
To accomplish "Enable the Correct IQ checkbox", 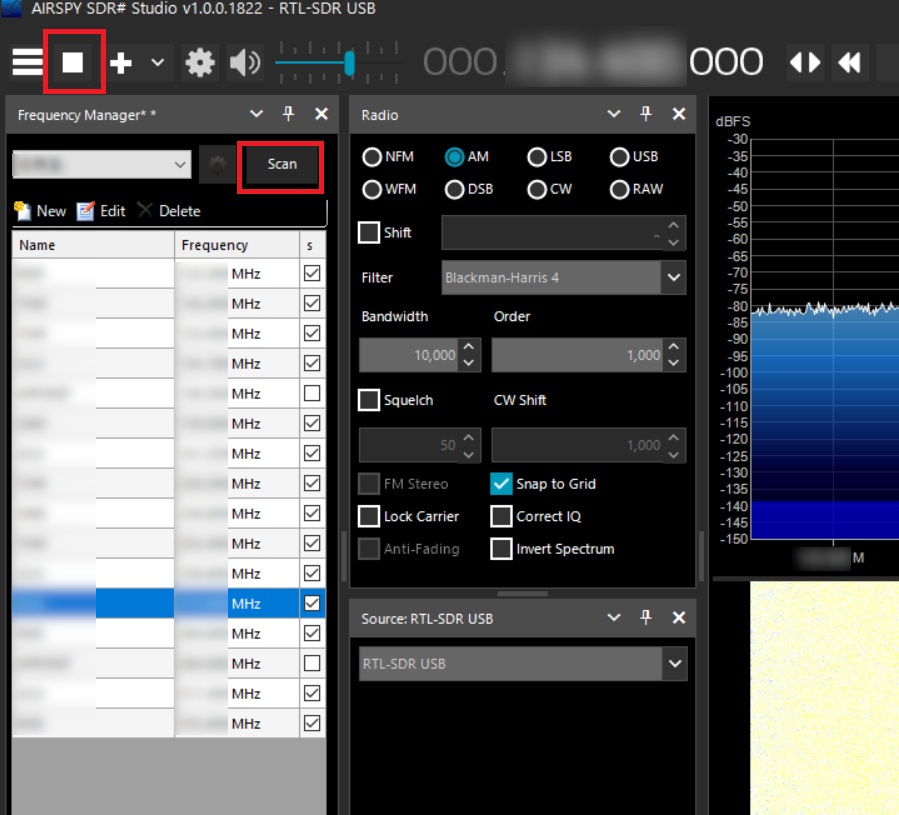I will tap(501, 516).
